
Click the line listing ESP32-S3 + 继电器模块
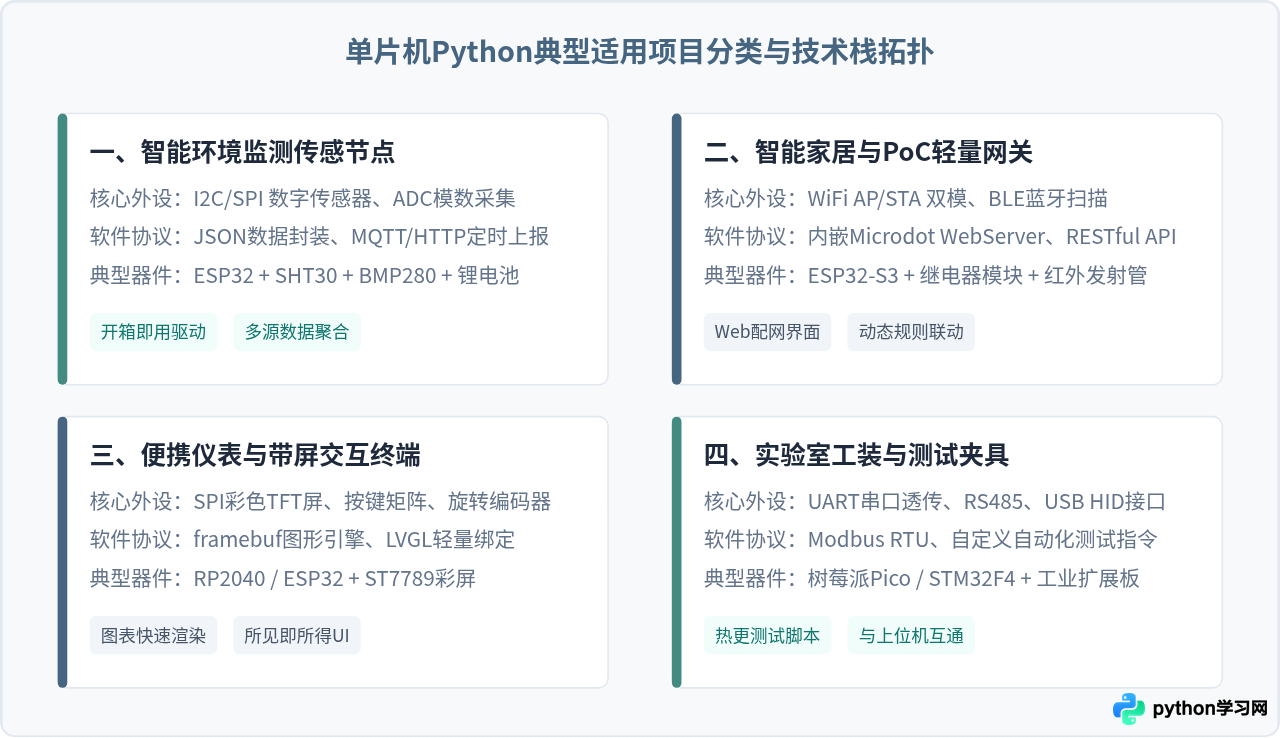[925, 275]
